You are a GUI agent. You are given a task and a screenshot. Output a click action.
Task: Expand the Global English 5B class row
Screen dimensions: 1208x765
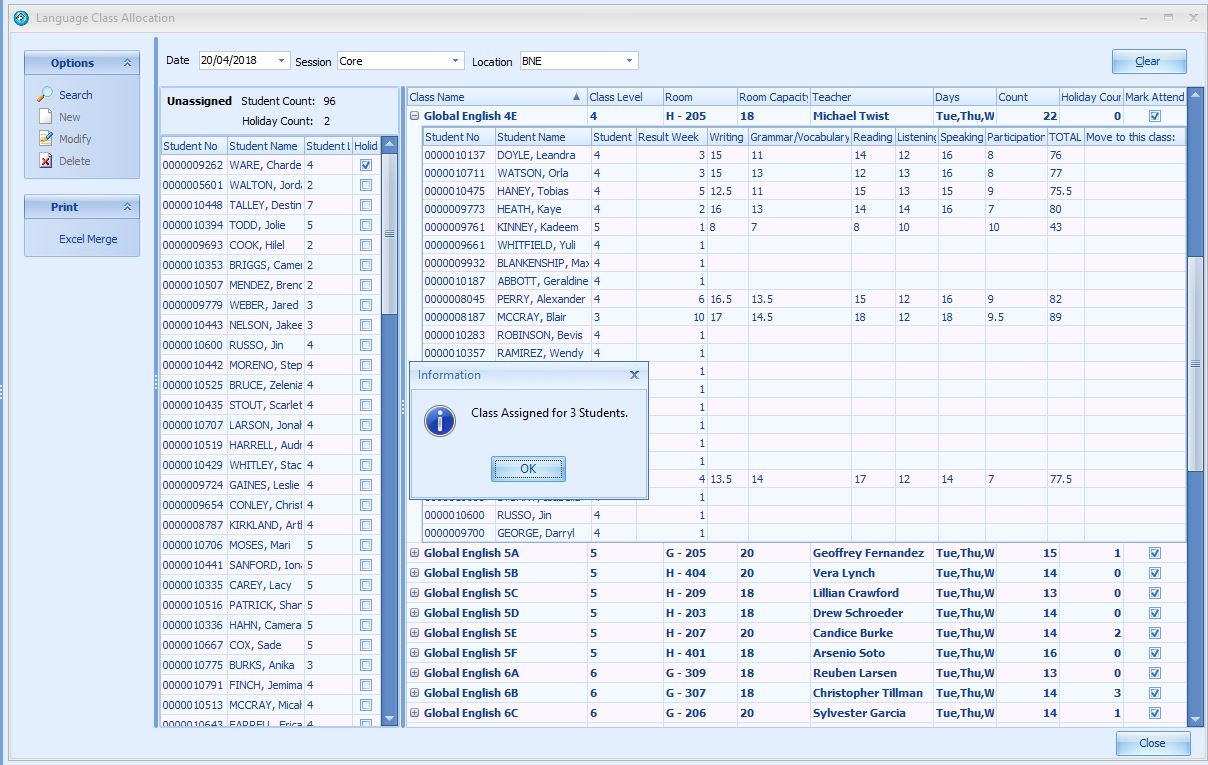415,573
